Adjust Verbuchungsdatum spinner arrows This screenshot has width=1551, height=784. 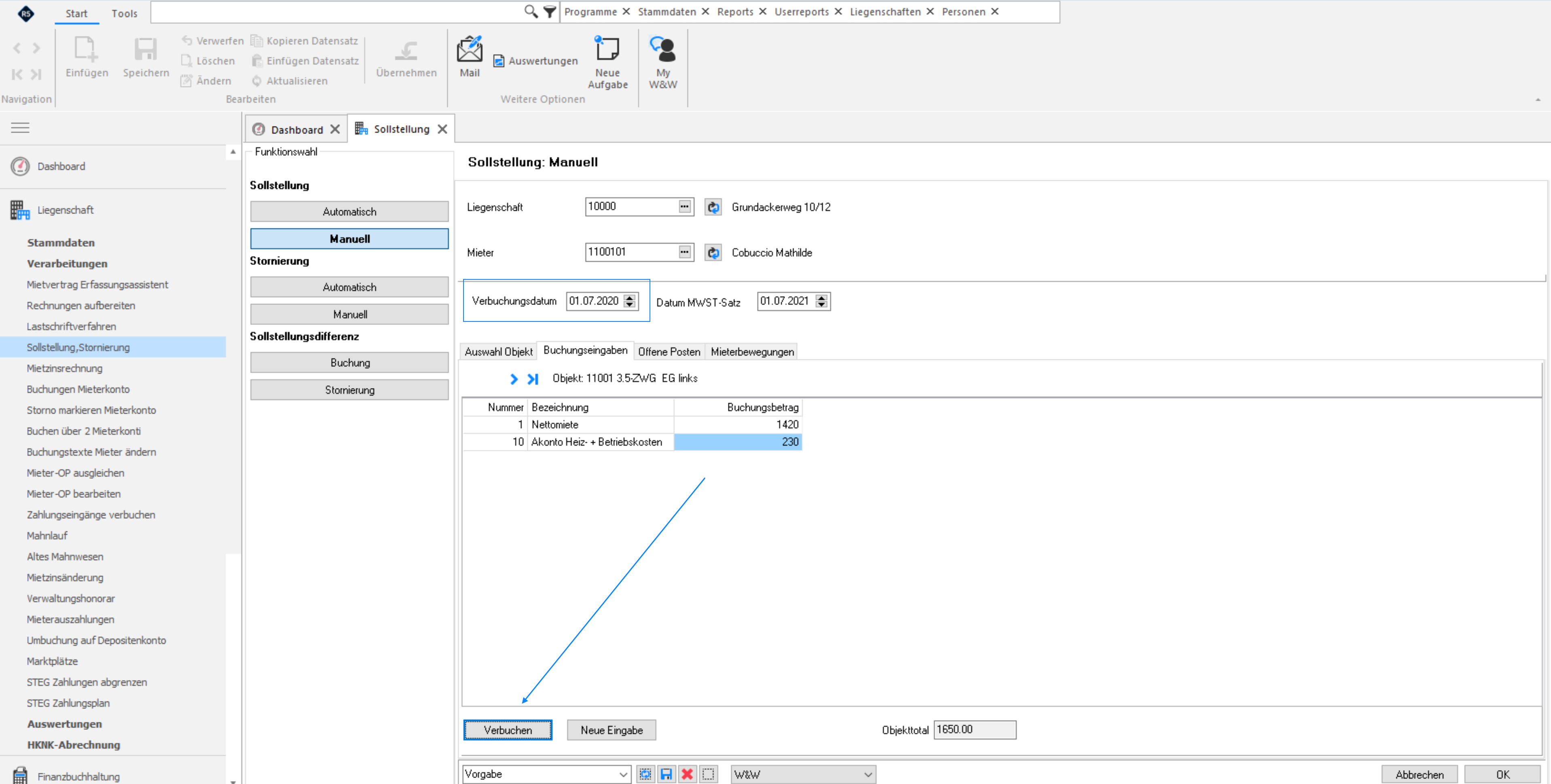point(630,301)
